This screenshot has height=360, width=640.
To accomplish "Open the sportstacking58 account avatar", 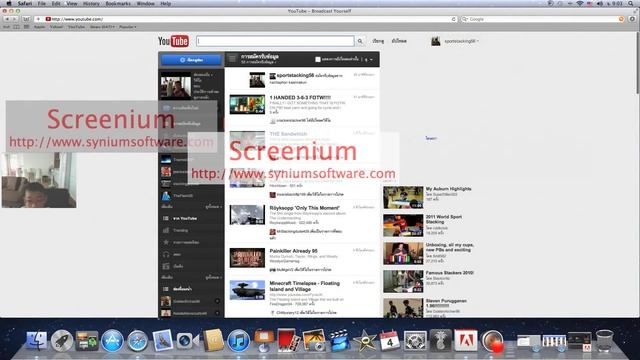I will pos(436,41).
